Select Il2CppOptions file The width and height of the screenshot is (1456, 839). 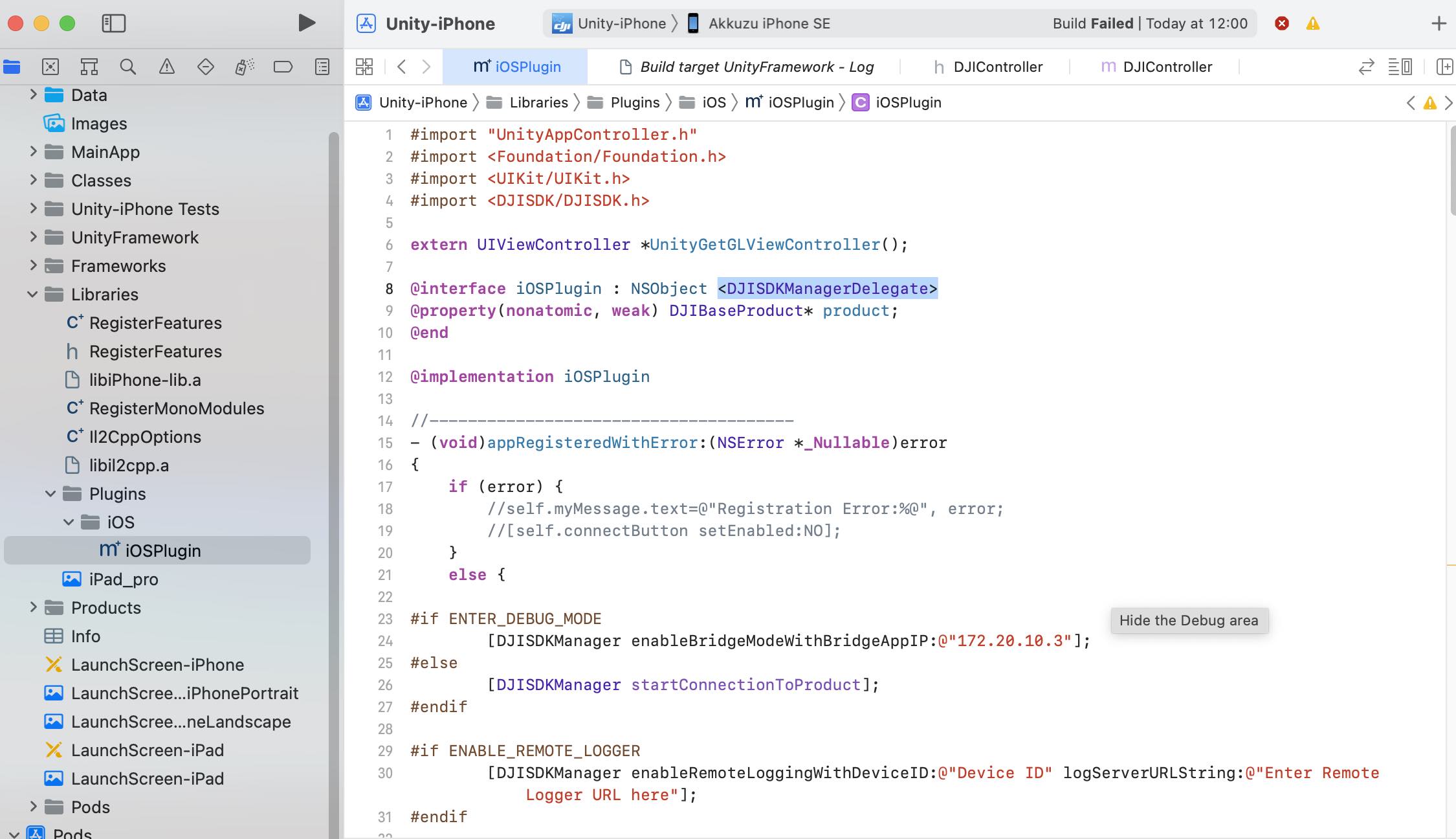pyautogui.click(x=133, y=436)
